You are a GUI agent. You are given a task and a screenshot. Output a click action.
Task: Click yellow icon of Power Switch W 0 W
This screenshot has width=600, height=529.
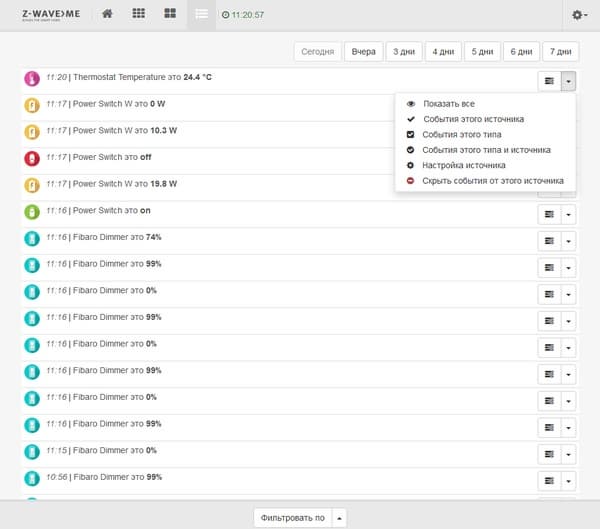[32, 105]
